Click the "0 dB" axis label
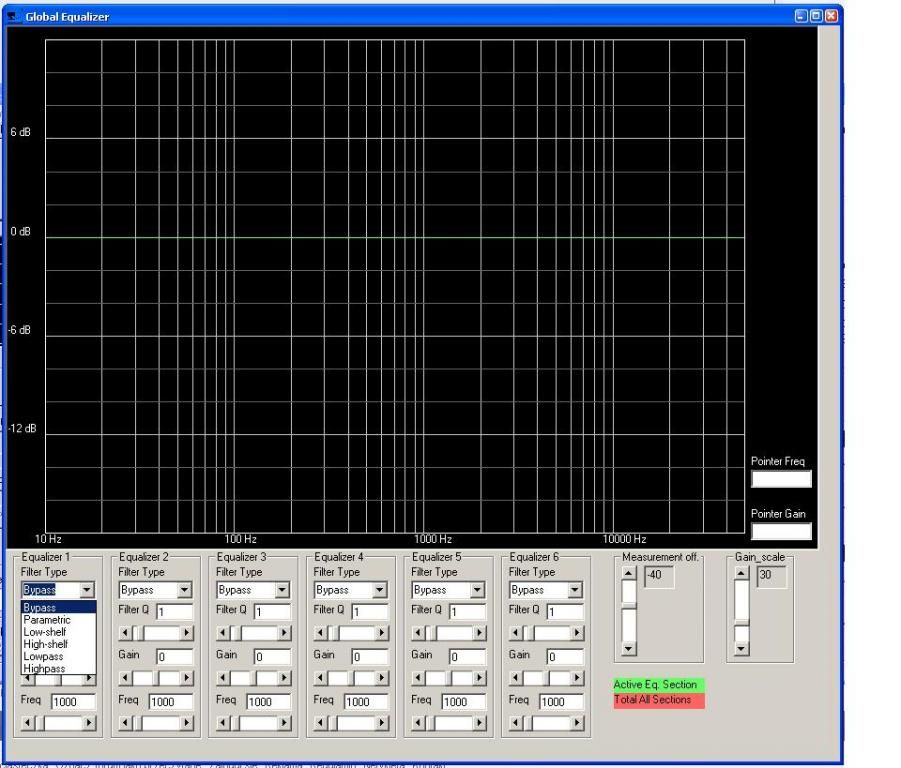This screenshot has height=768, width=901. tap(20, 231)
